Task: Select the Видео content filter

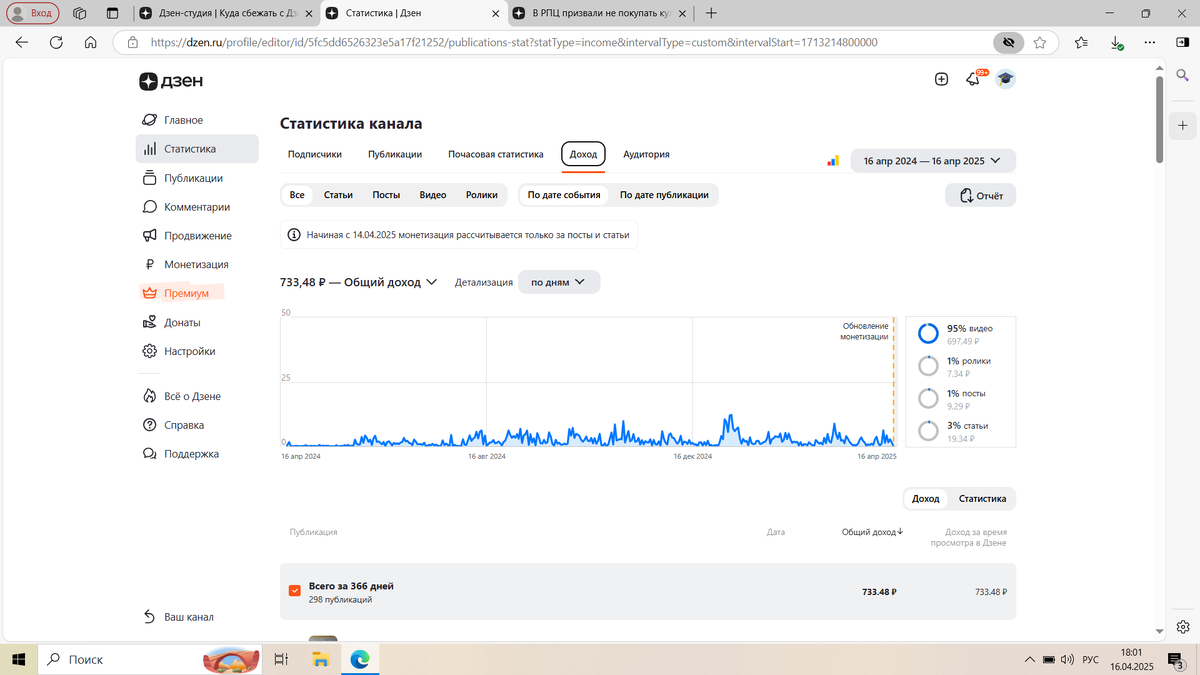Action: point(433,195)
